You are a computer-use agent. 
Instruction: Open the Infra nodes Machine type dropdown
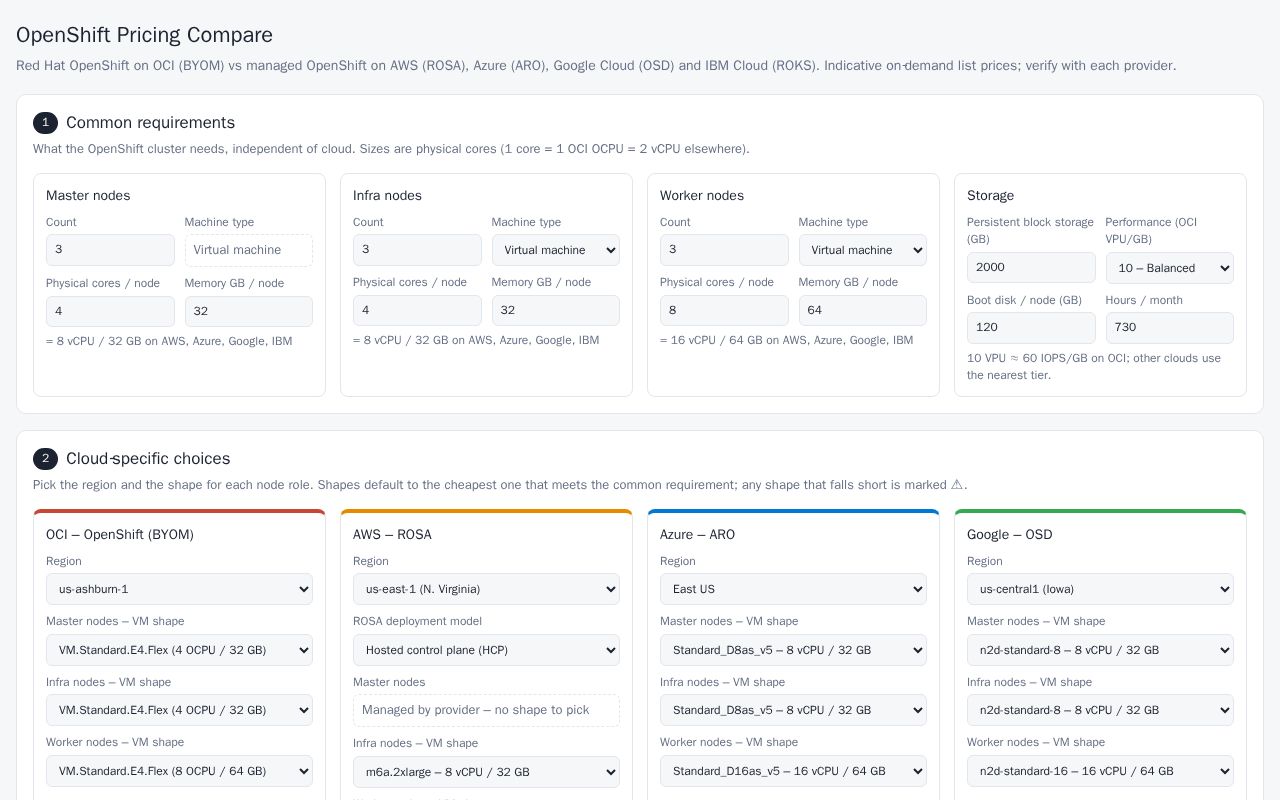(556, 250)
